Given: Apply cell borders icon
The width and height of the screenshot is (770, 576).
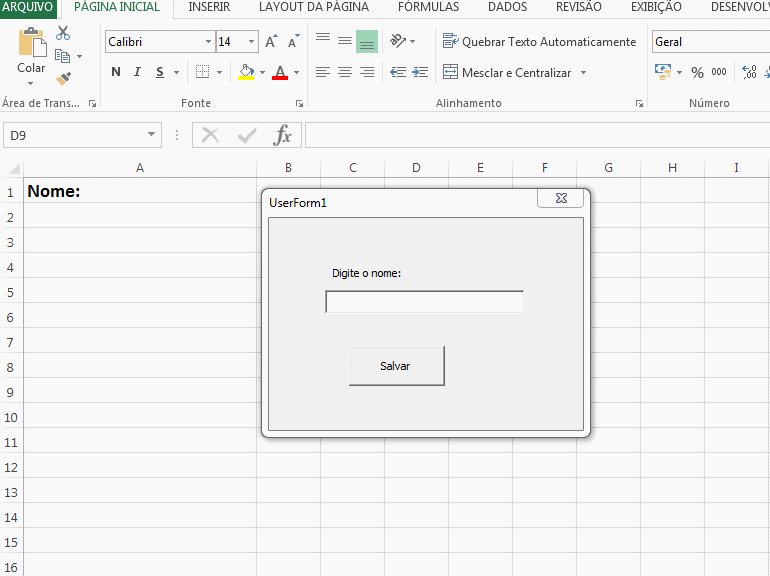Looking at the screenshot, I should pyautogui.click(x=202, y=72).
